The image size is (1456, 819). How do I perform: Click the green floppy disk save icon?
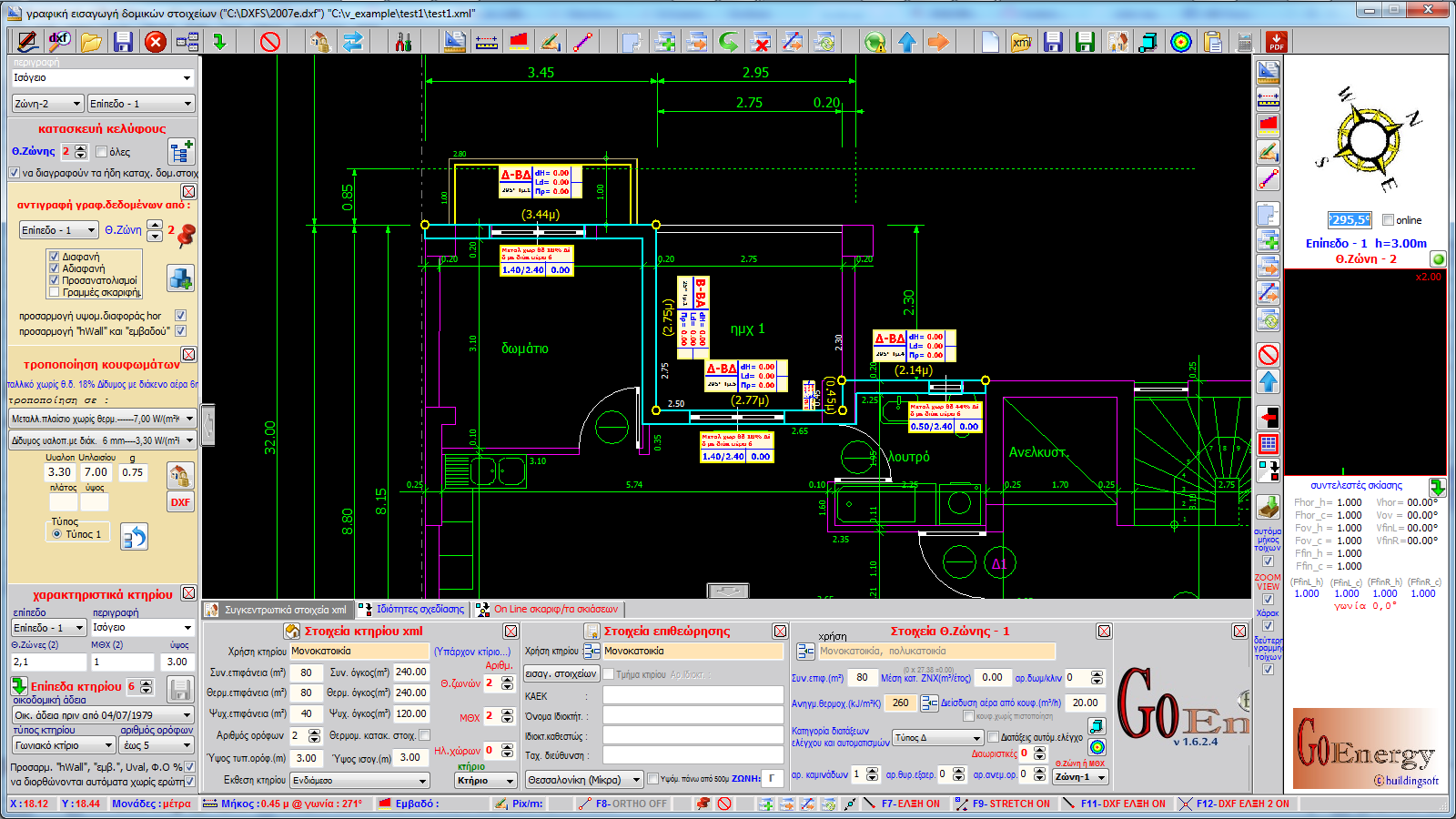[1084, 42]
